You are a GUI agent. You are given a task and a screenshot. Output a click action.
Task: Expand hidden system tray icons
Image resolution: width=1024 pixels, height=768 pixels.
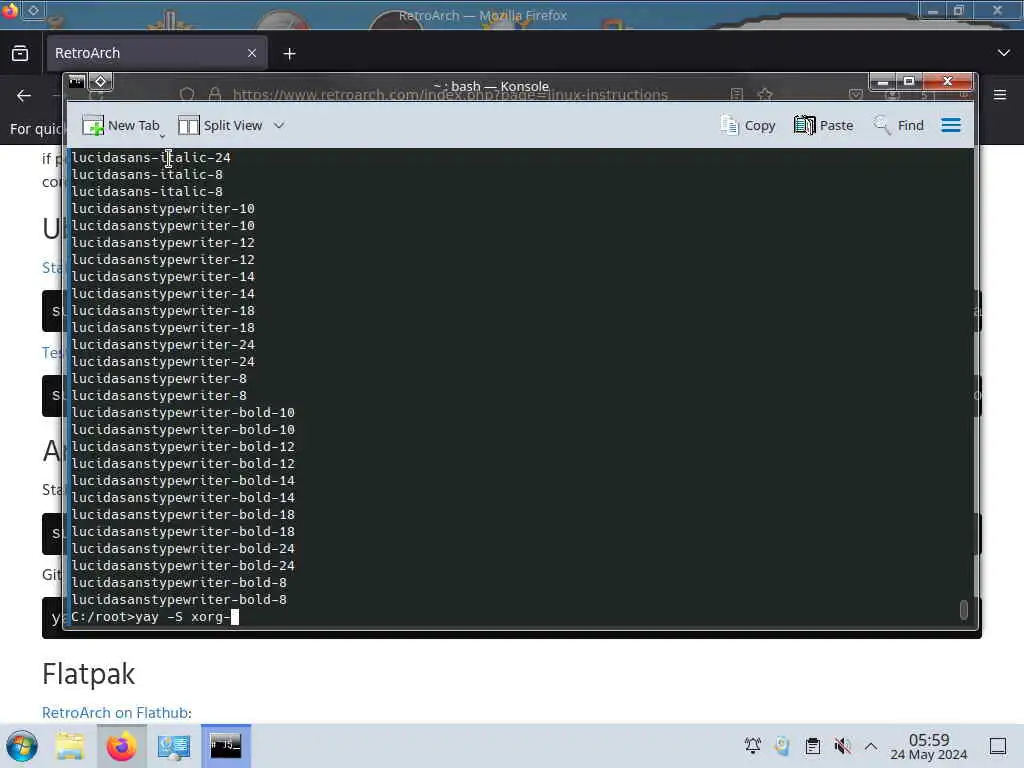[871, 745]
